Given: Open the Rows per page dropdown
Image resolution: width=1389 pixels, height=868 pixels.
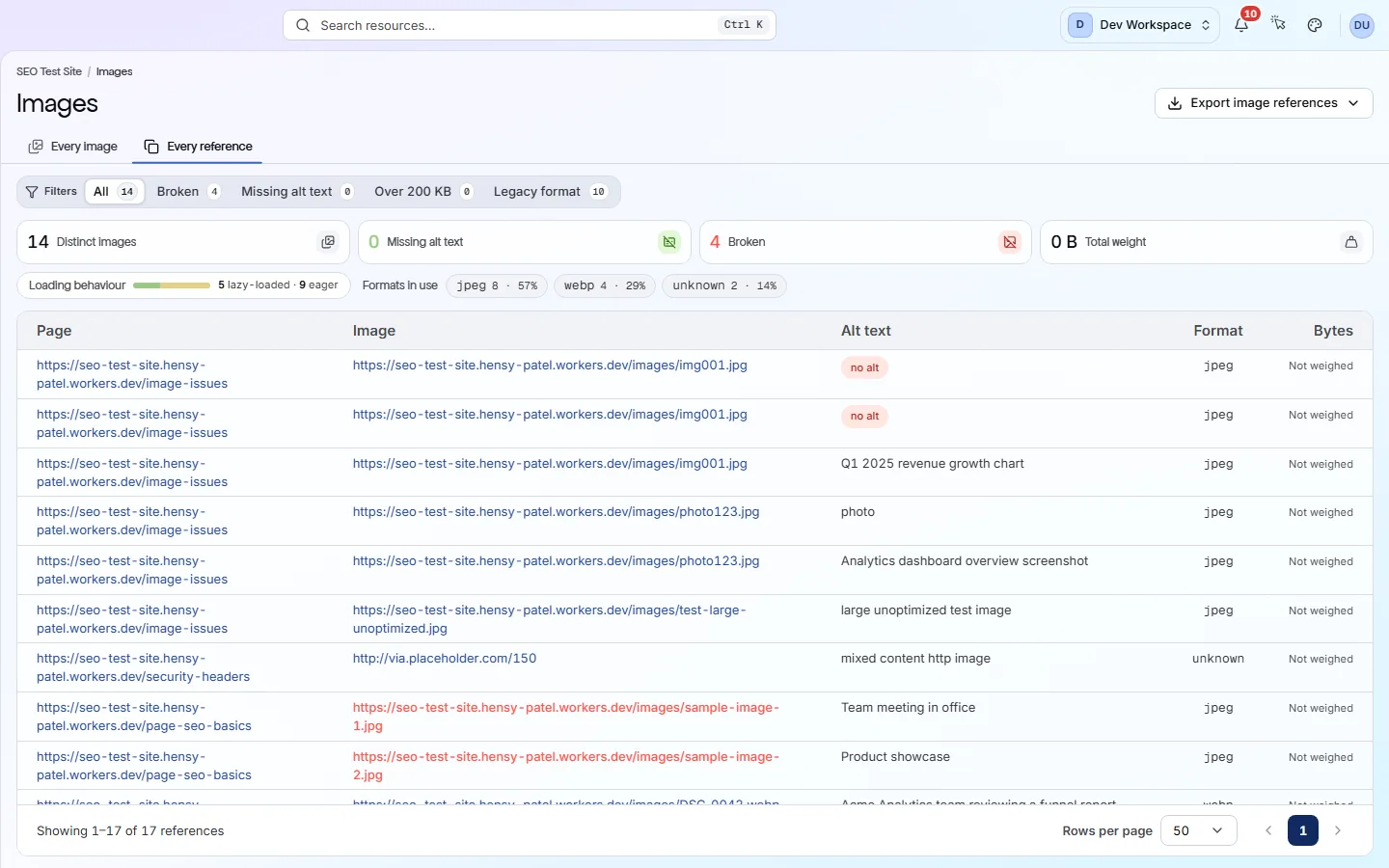Looking at the screenshot, I should pyautogui.click(x=1198, y=830).
